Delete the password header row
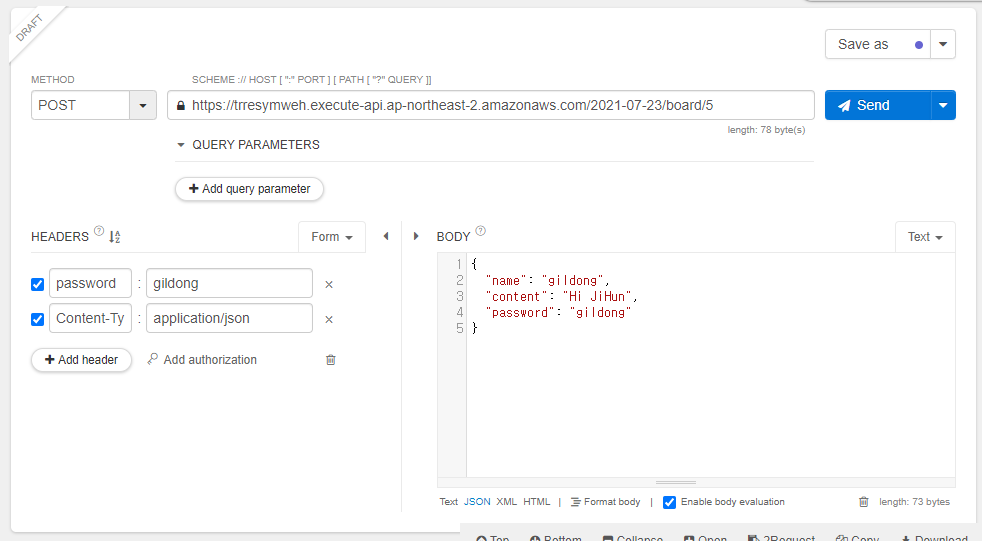Image resolution: width=982 pixels, height=541 pixels. tap(329, 284)
